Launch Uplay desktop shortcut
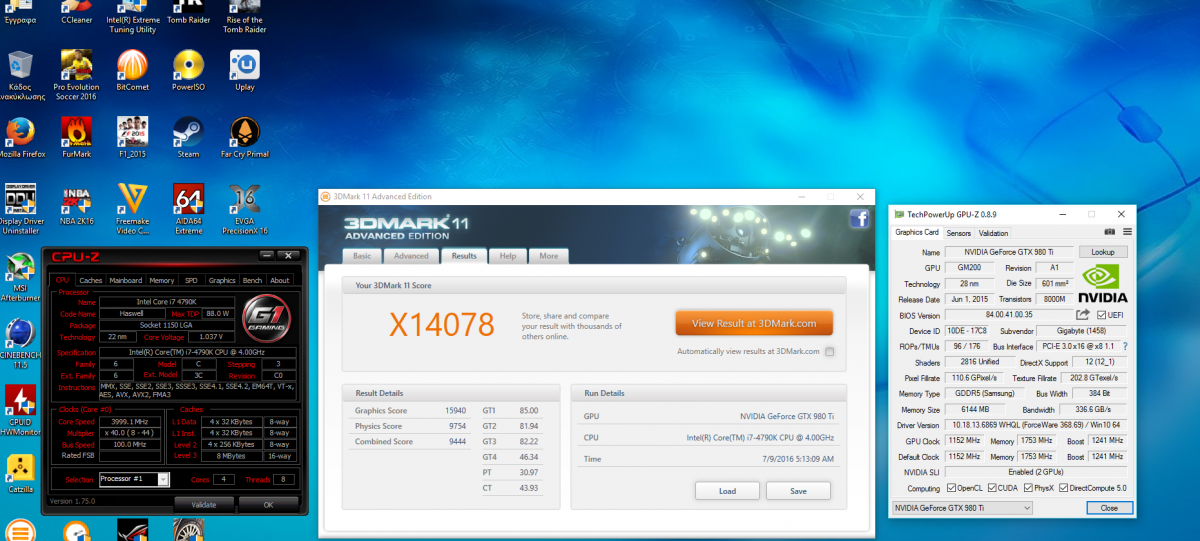The height and width of the screenshot is (541, 1200). coord(245,66)
